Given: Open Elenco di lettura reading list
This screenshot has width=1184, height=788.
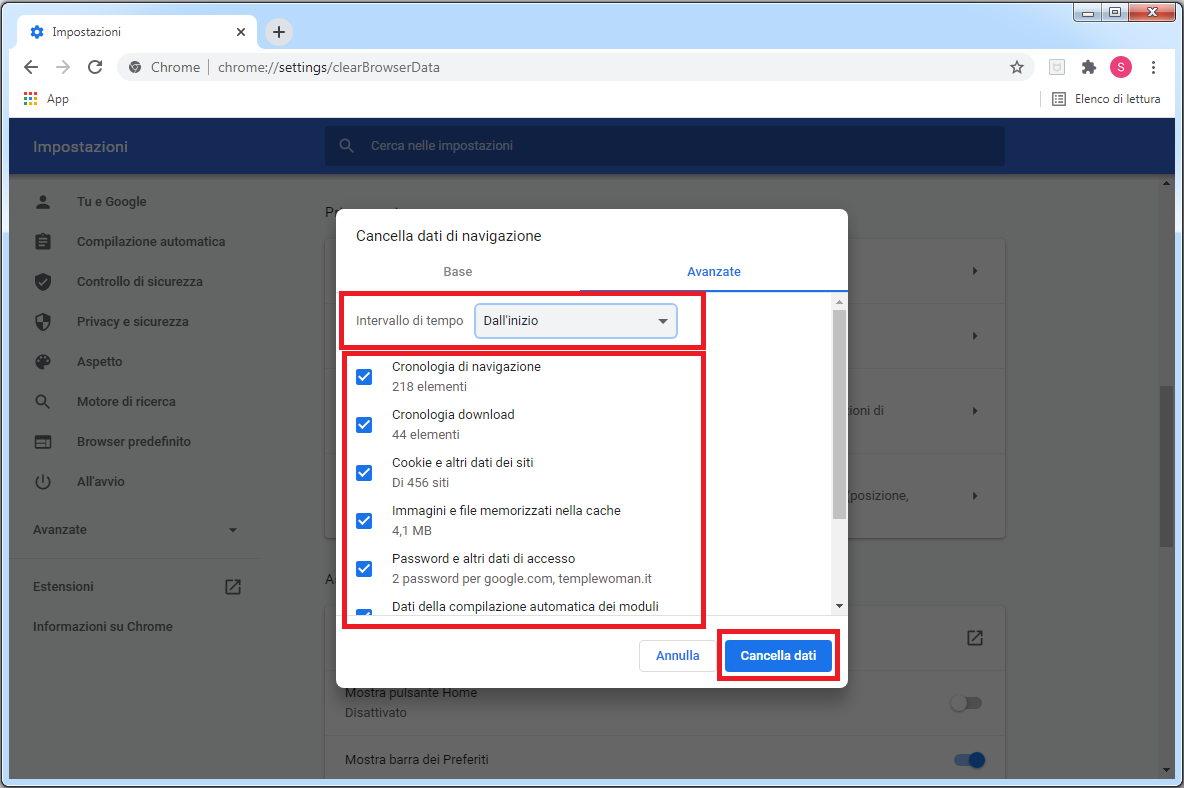Looking at the screenshot, I should click(x=1106, y=99).
